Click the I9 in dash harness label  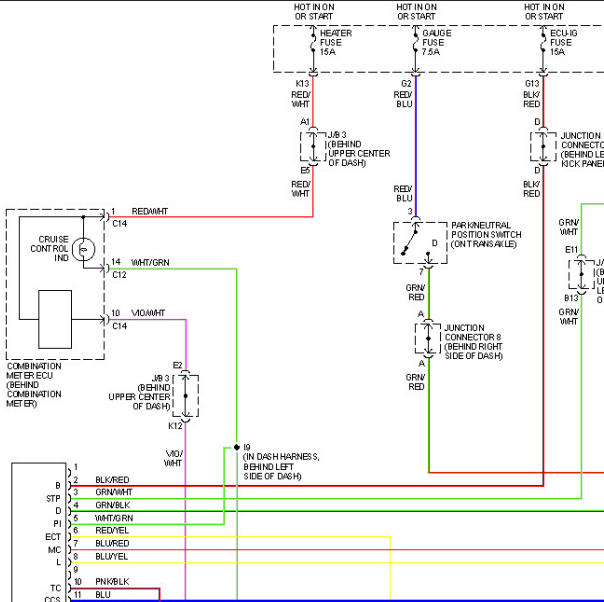point(281,462)
